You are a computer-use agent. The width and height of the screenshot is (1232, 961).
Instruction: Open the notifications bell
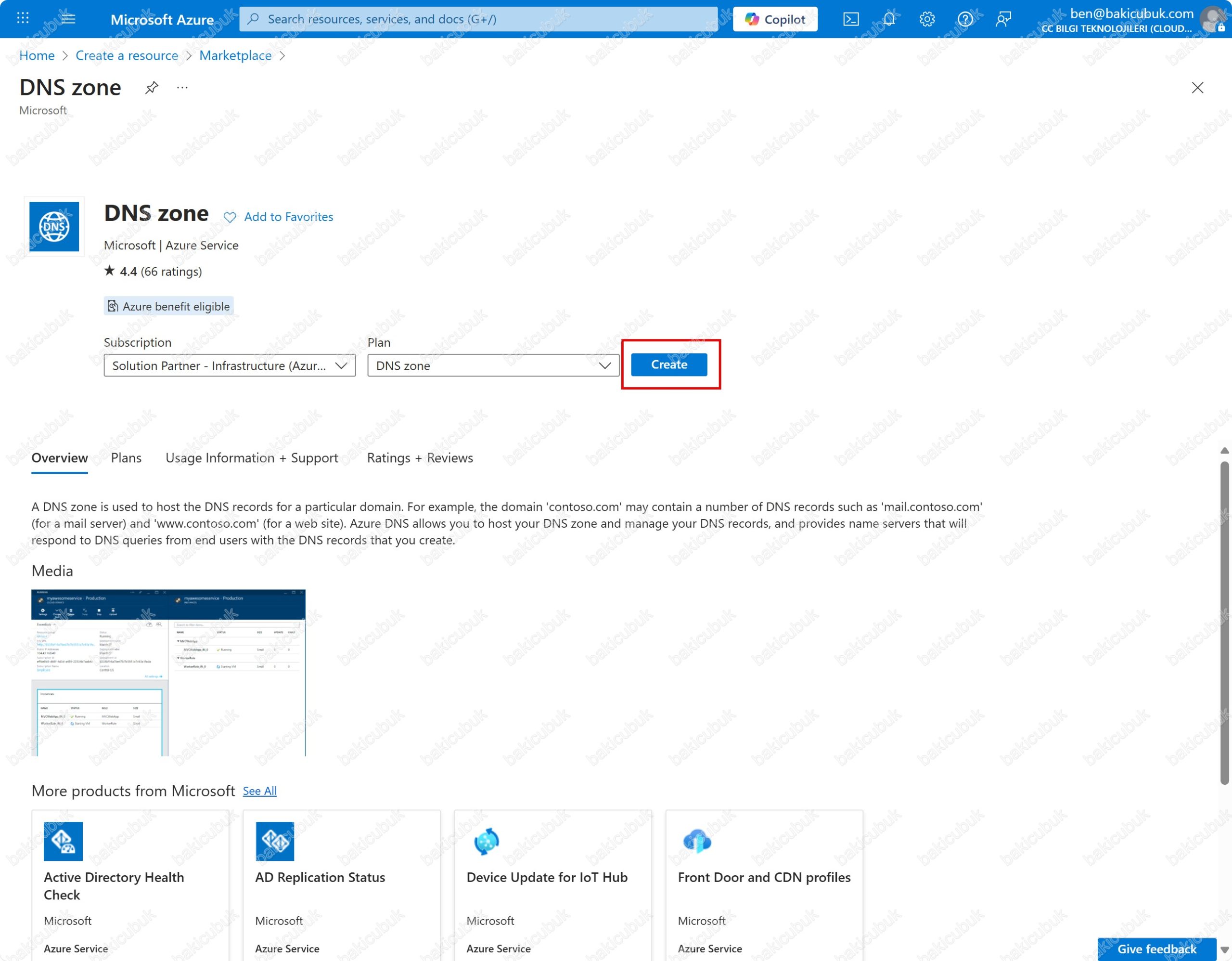[x=889, y=19]
